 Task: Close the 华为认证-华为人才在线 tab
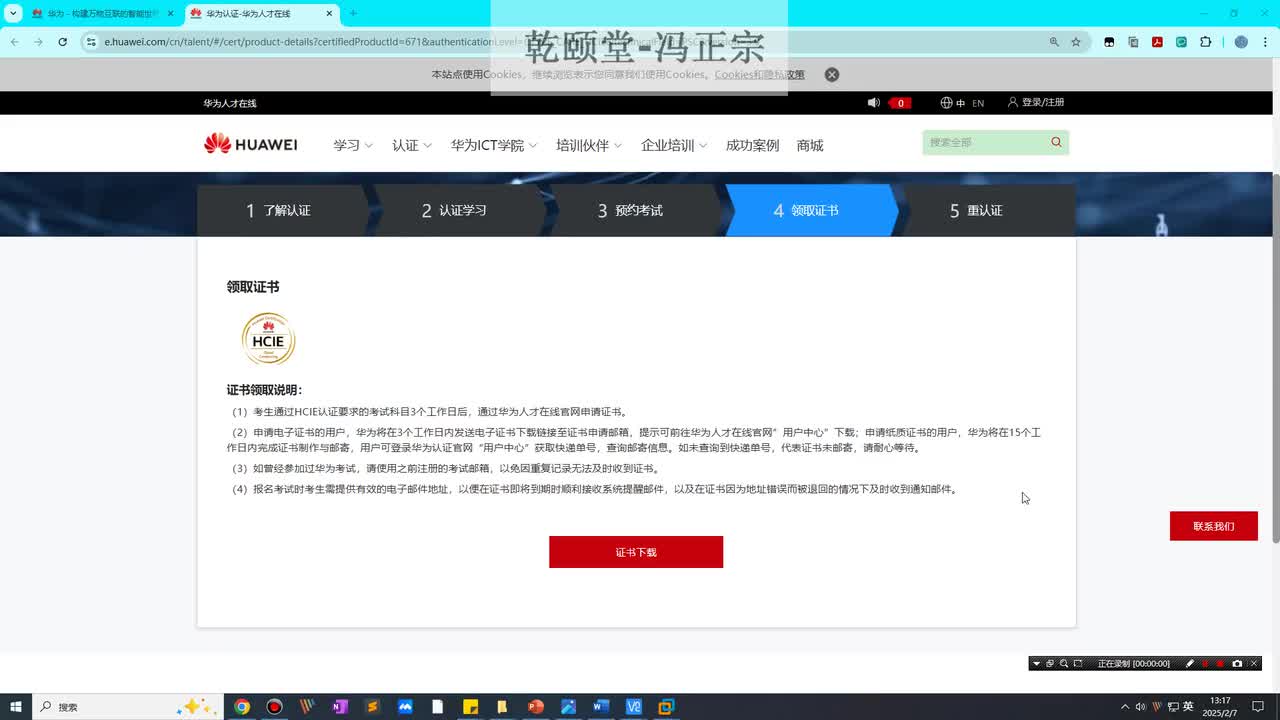coord(329,13)
